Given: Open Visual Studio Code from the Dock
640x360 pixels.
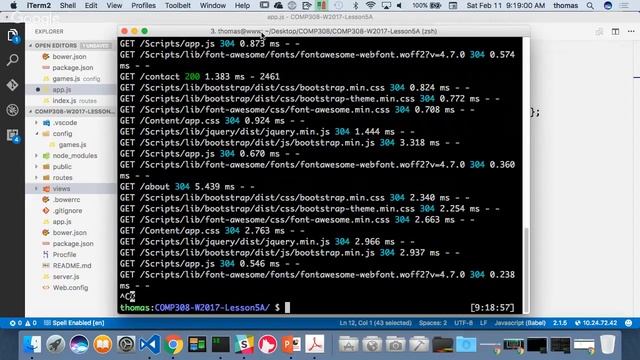Looking at the screenshot, I should (x=150, y=344).
